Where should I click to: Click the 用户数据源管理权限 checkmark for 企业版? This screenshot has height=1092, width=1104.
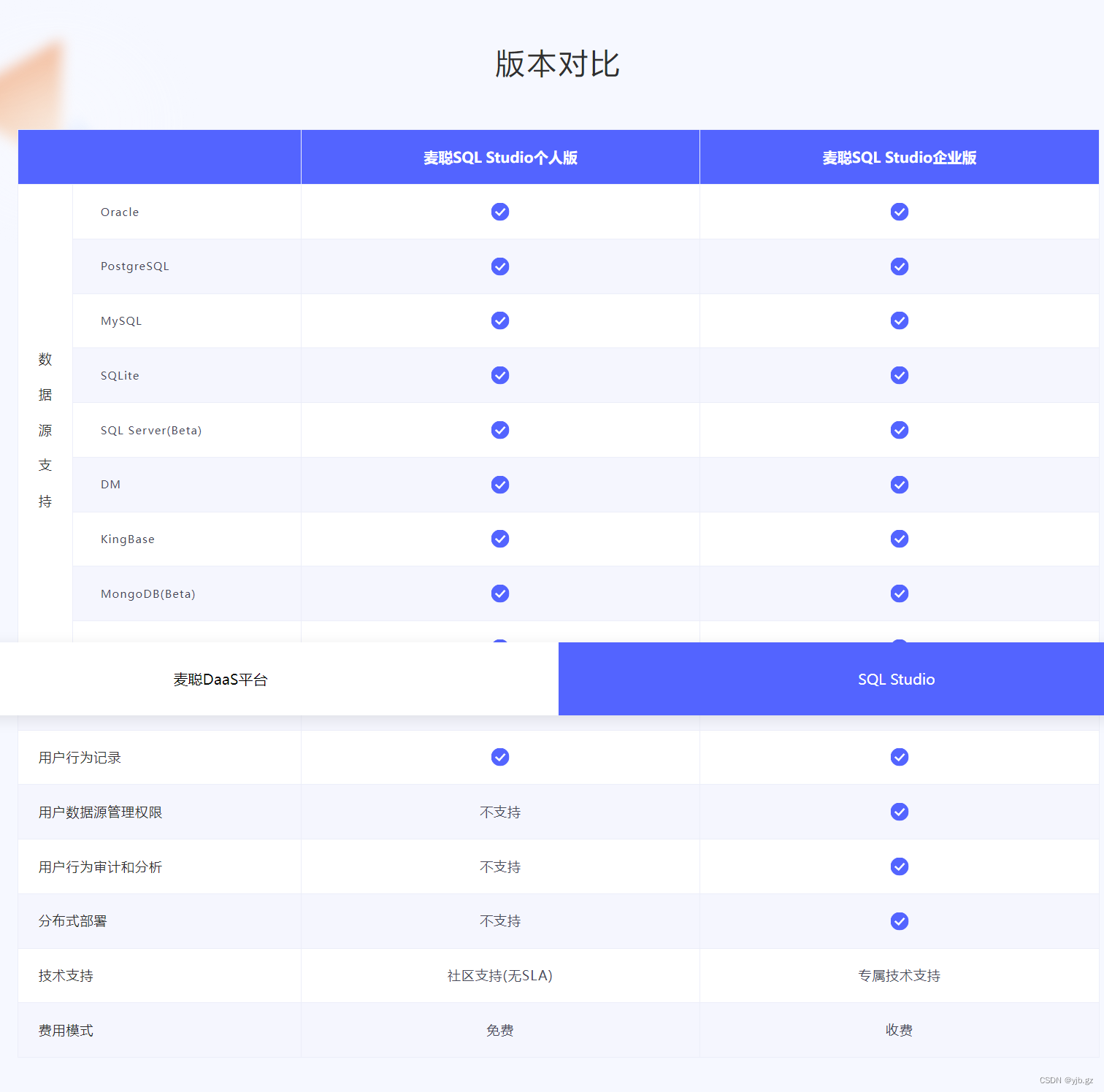pyautogui.click(x=899, y=812)
